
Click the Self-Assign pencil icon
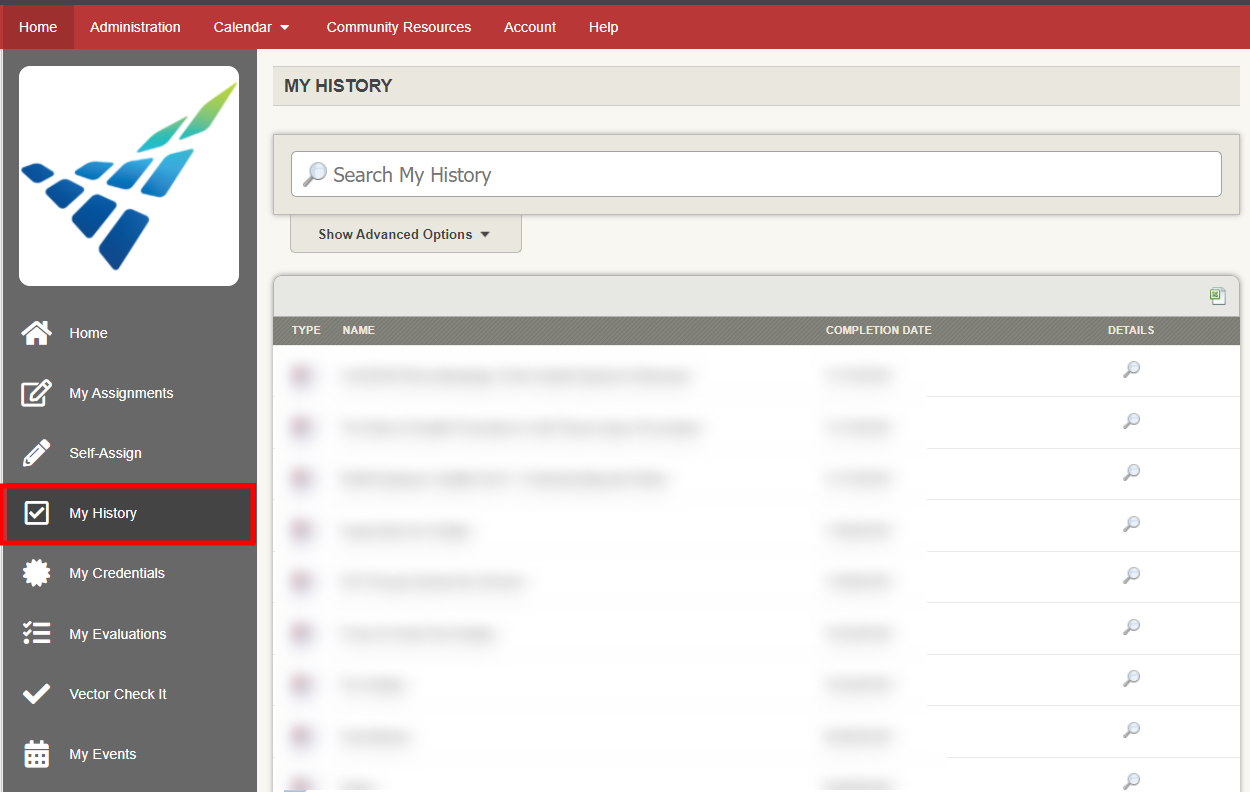37,453
